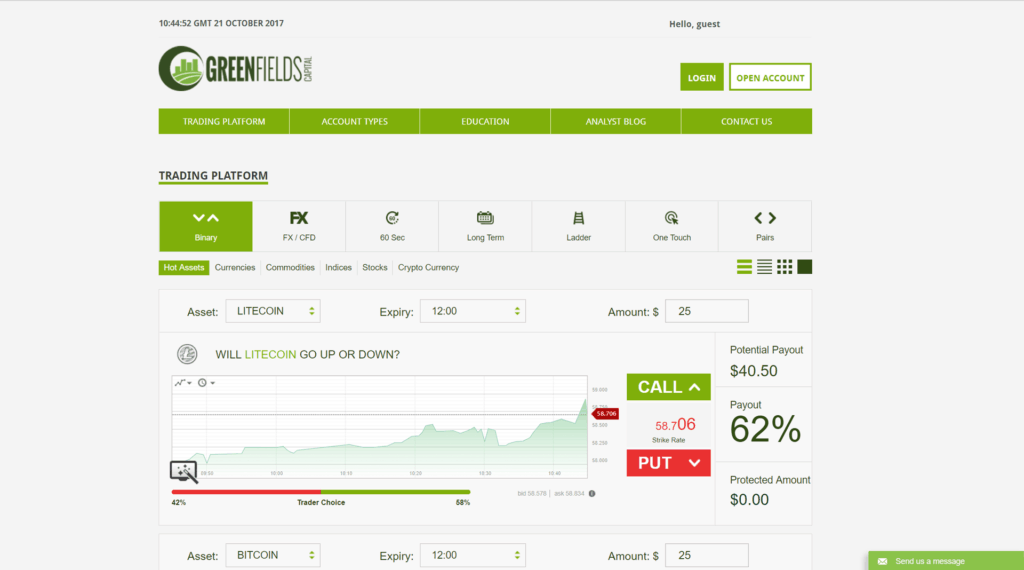Open the Litecoin expiry 12:00 dropdown
Screen dimensions: 1024x570
pyautogui.click(x=473, y=311)
